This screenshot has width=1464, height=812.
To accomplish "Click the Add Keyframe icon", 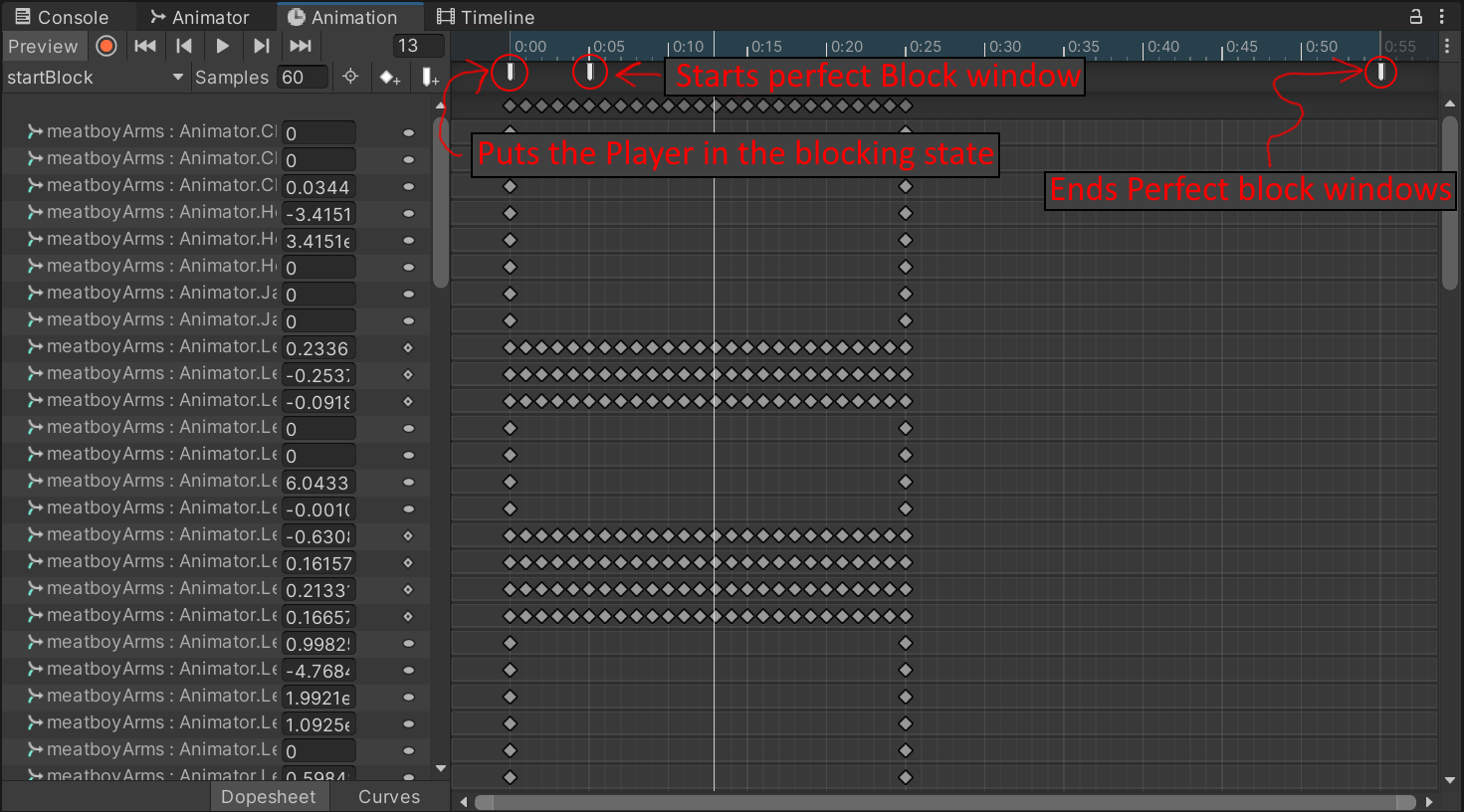I will [x=389, y=78].
